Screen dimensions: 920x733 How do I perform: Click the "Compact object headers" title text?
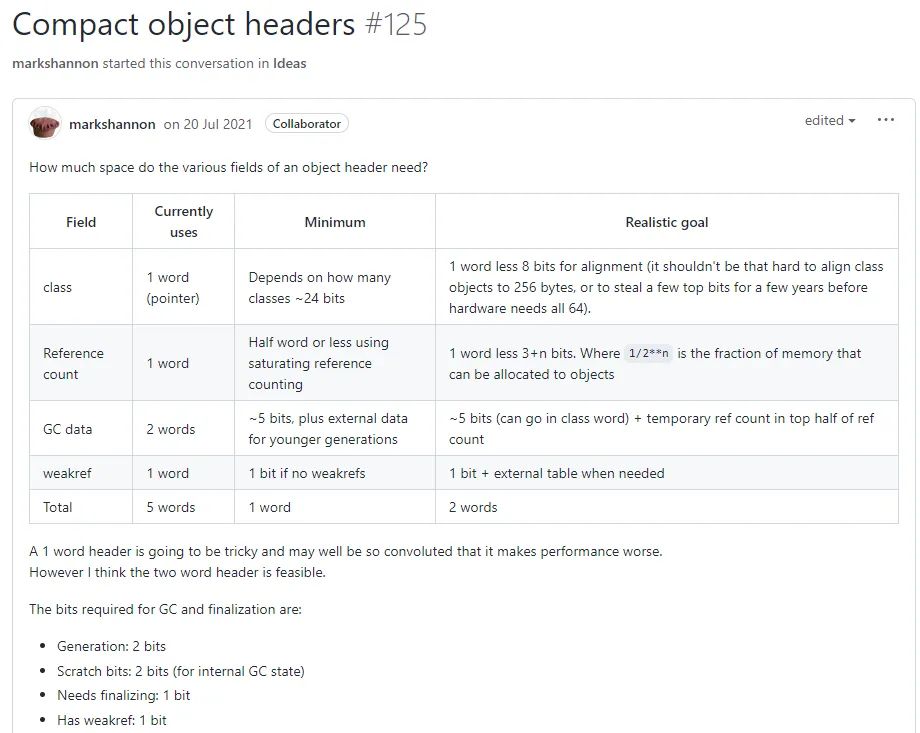183,24
